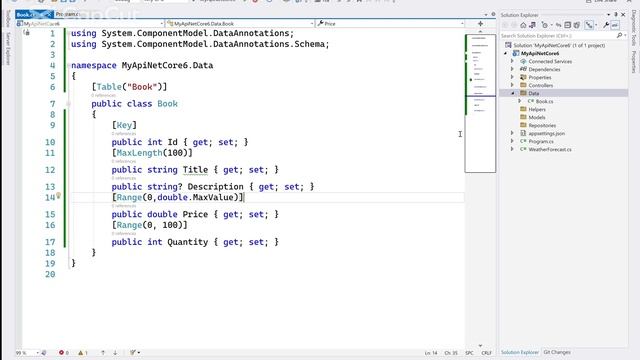Click lightbulb quick actions on line 14
This screenshot has width=640, height=360.
click(58, 196)
